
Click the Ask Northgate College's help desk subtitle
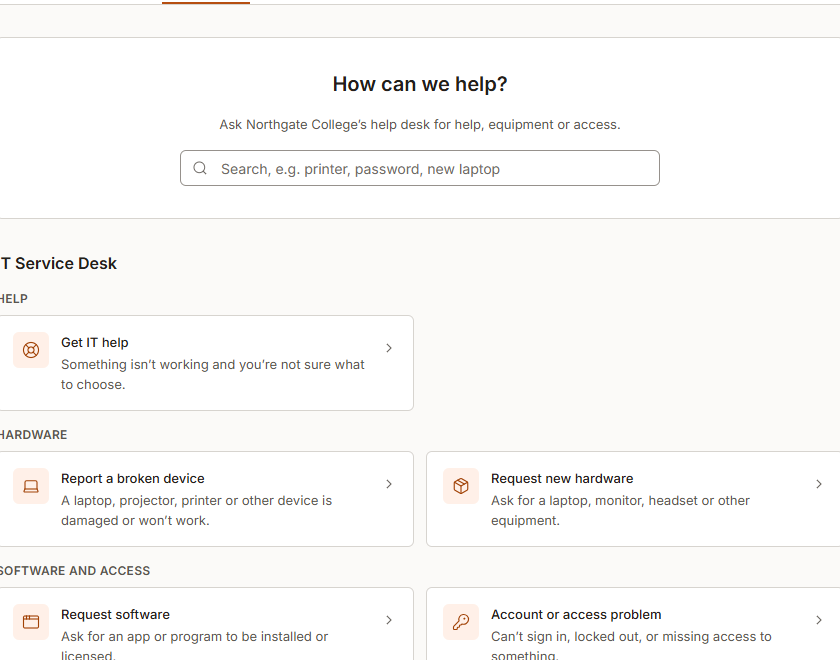tap(420, 125)
